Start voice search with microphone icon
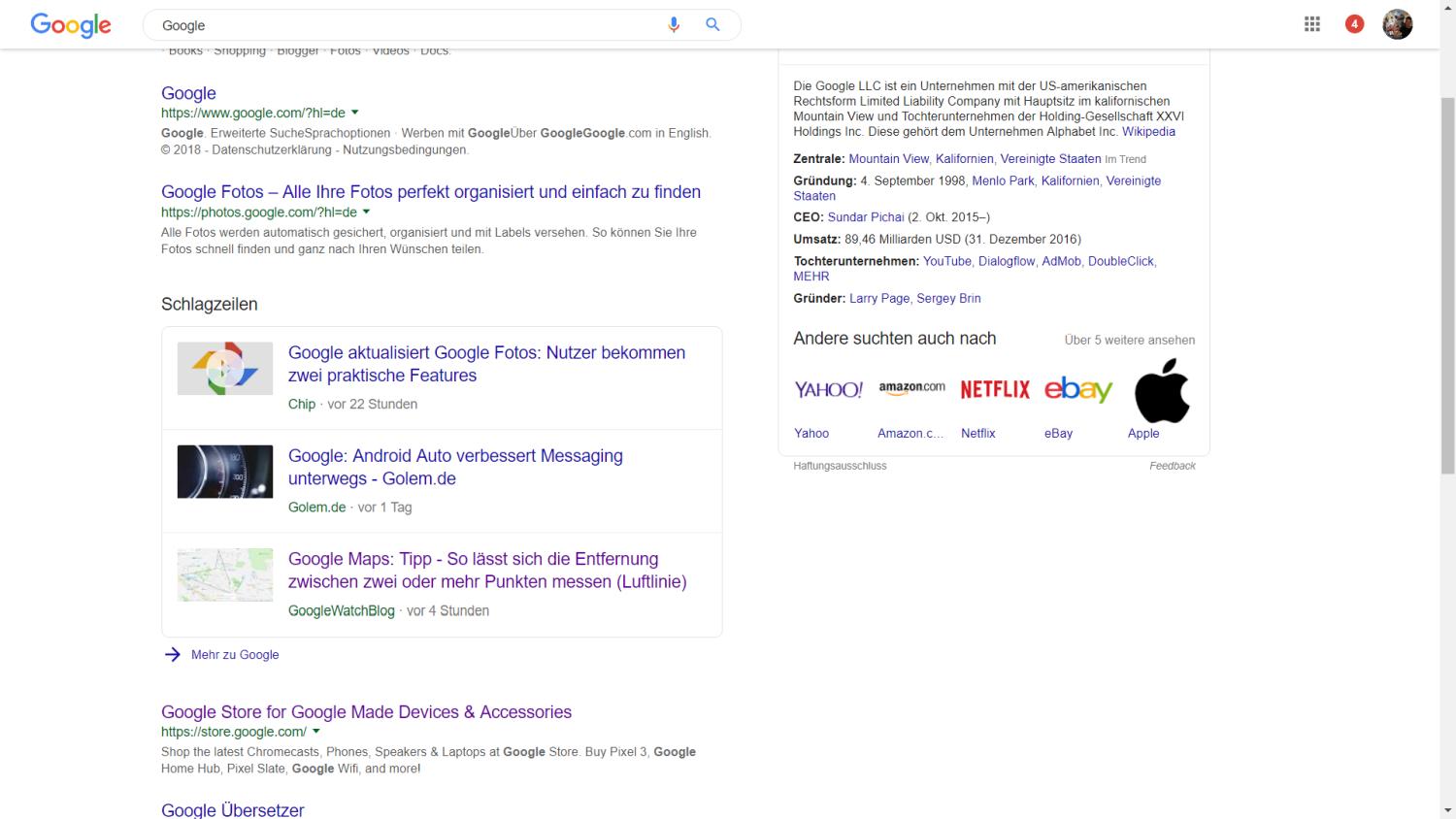Viewport: 1456px width, 819px height. tap(674, 25)
